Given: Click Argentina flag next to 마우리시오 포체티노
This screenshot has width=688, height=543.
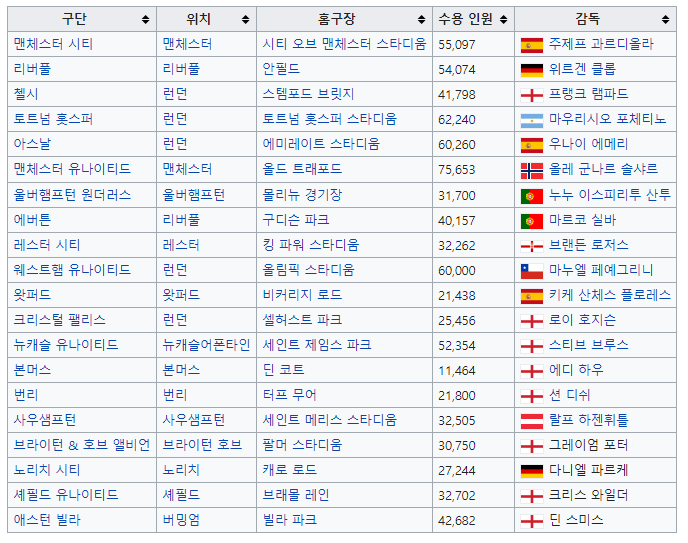Looking at the screenshot, I should pos(532,120).
